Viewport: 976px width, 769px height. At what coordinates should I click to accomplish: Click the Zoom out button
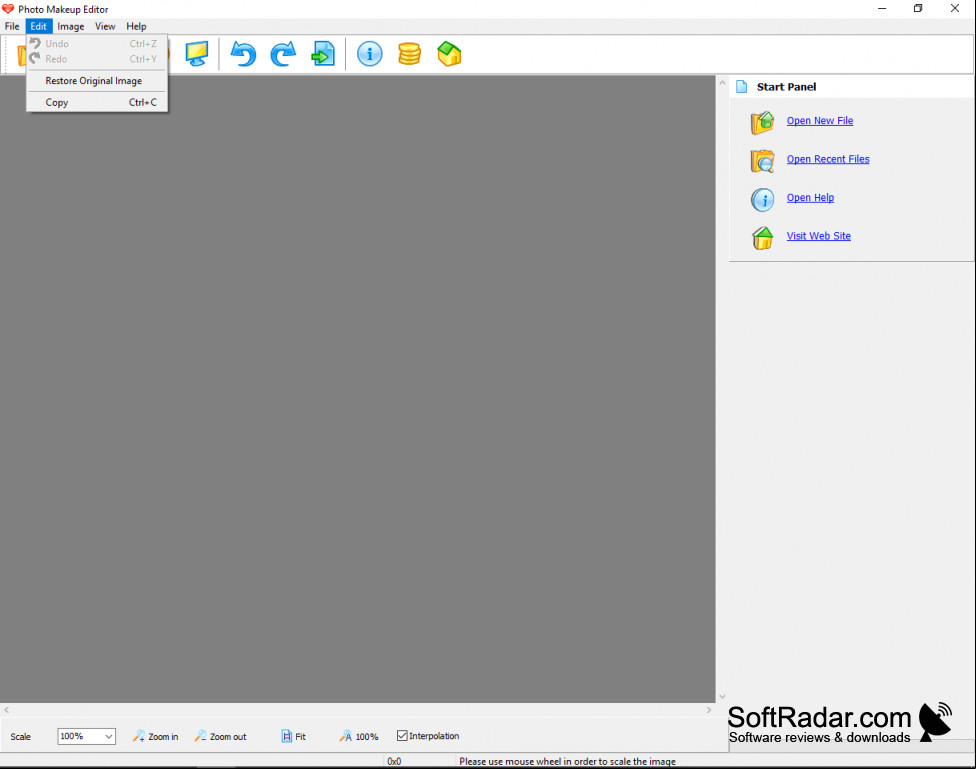pyautogui.click(x=220, y=737)
